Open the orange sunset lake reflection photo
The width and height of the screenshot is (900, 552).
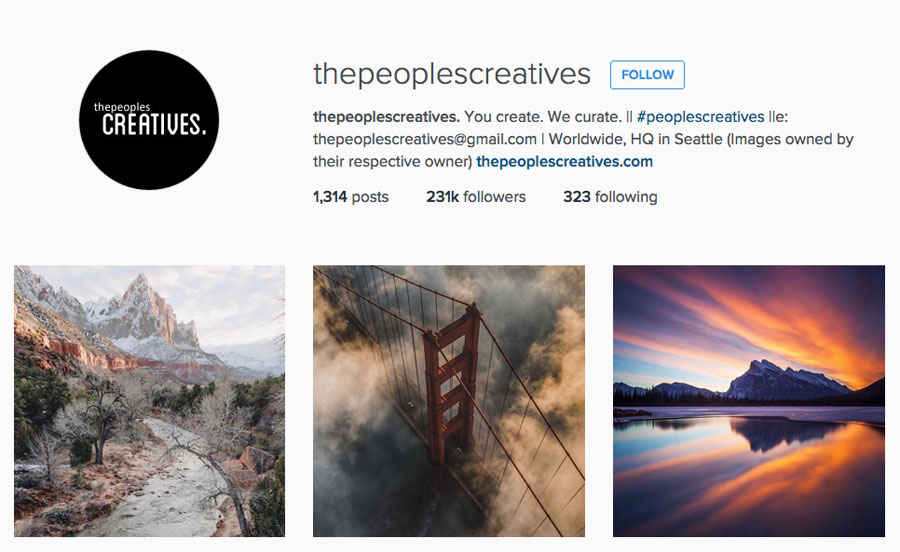[x=748, y=401]
